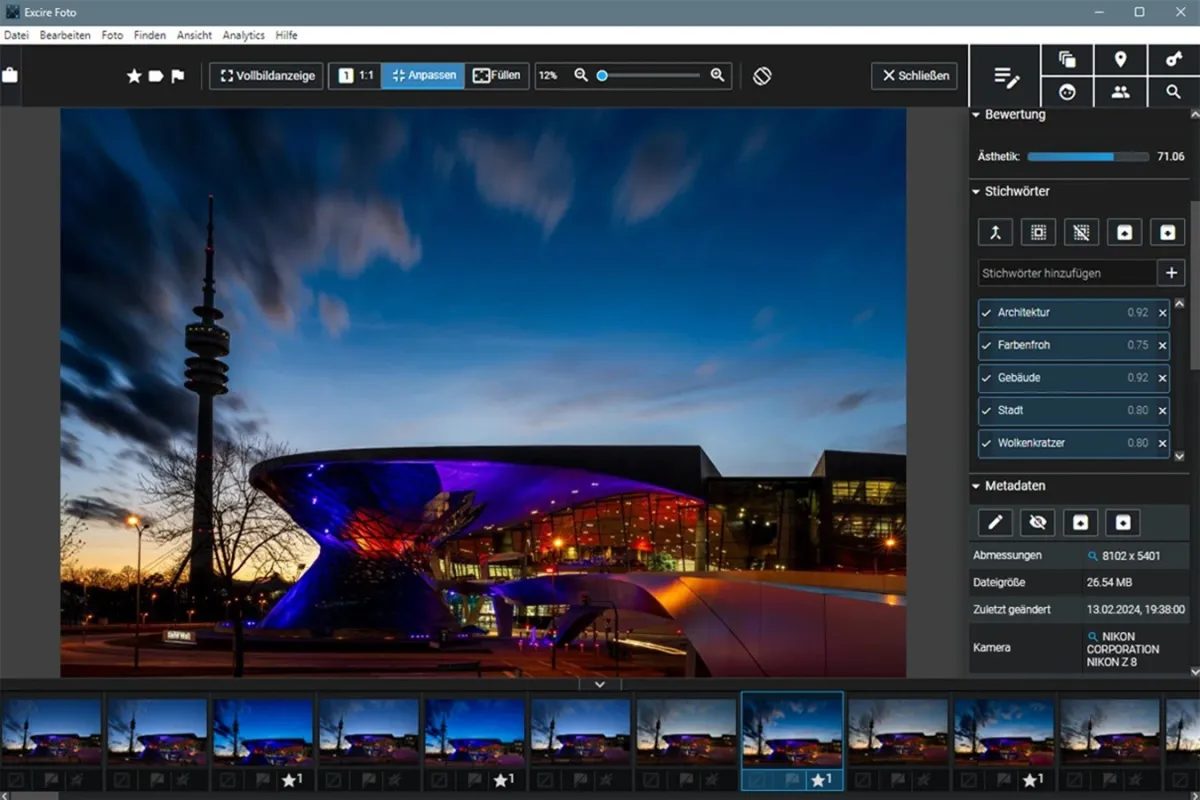This screenshot has width=1200, height=800.
Task: Click the Stichwörter hinzufügen input field
Action: (1067, 273)
